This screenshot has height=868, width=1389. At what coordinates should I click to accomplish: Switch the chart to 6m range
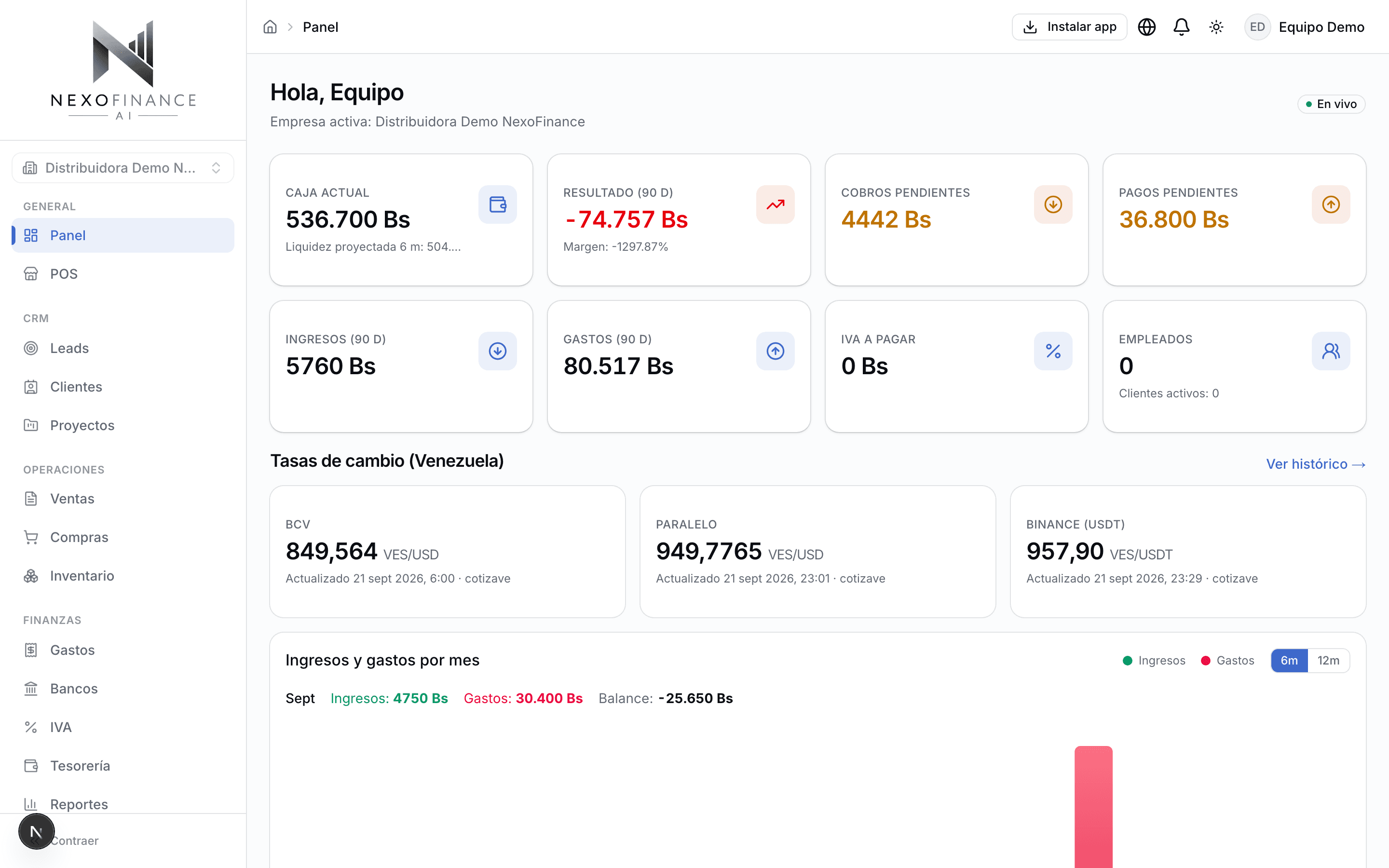(x=1289, y=660)
